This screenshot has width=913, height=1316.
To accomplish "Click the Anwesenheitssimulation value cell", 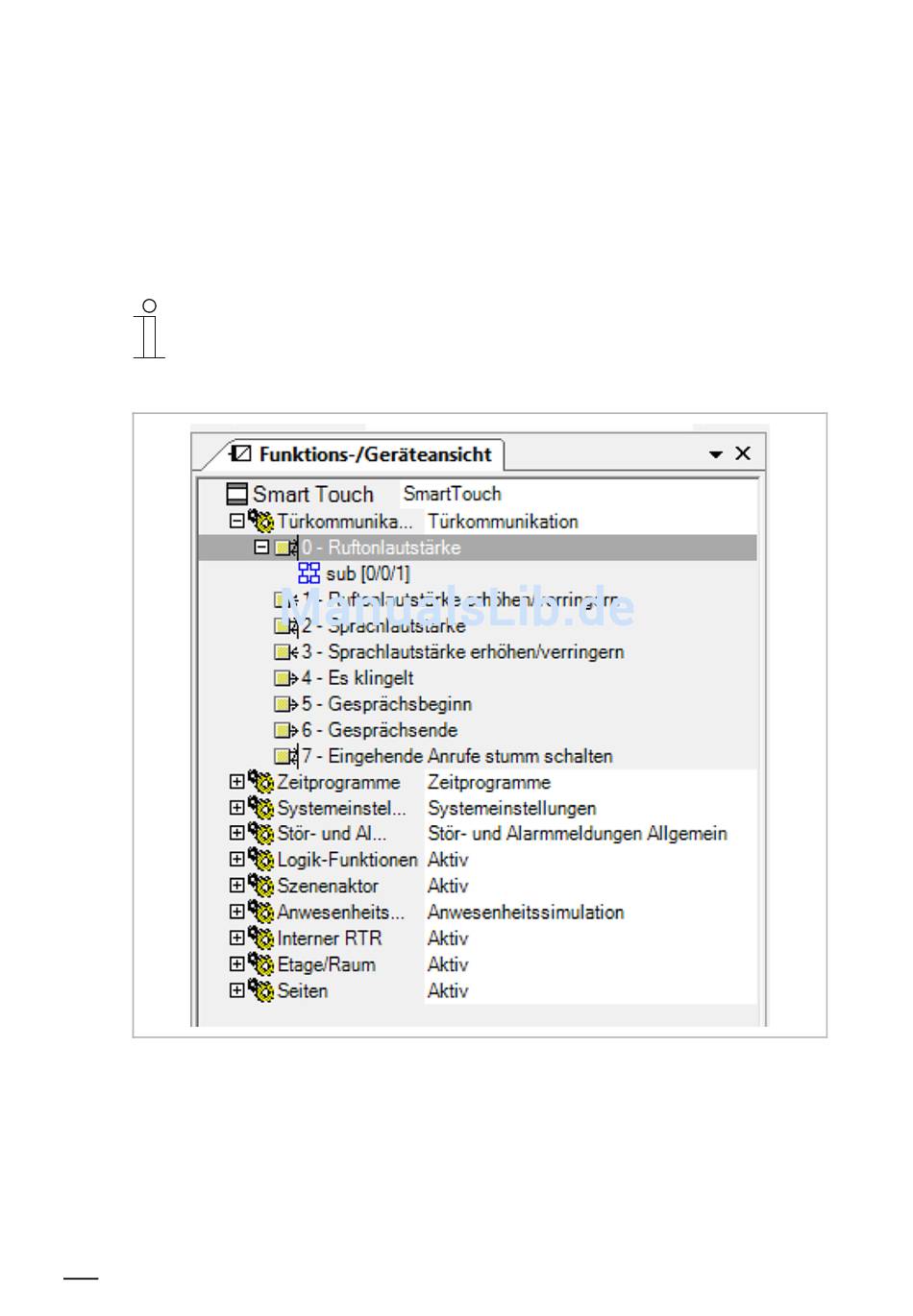I will [x=526, y=912].
